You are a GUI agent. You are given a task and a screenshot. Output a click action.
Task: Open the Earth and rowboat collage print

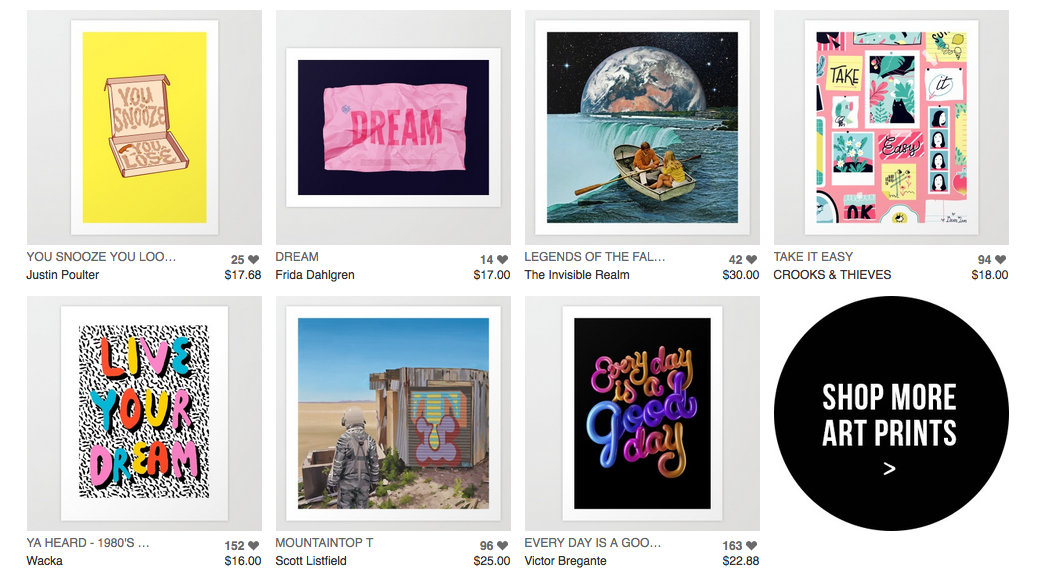pos(643,128)
